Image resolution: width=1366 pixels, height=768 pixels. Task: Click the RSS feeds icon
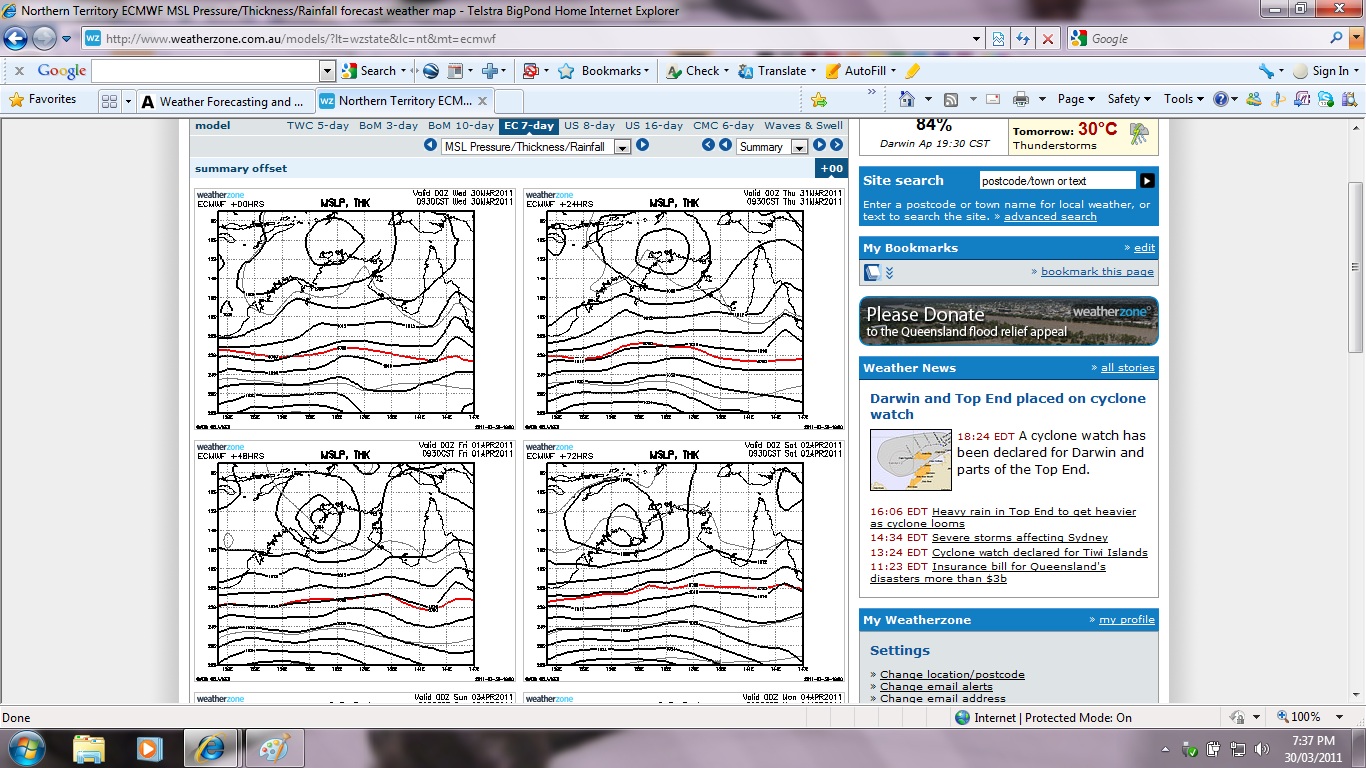click(951, 99)
